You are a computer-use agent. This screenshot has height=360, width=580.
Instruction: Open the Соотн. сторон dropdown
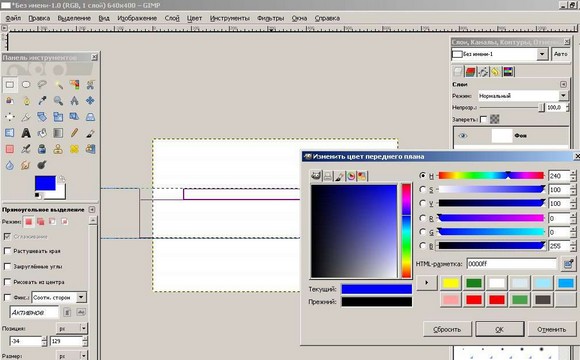click(x=59, y=297)
